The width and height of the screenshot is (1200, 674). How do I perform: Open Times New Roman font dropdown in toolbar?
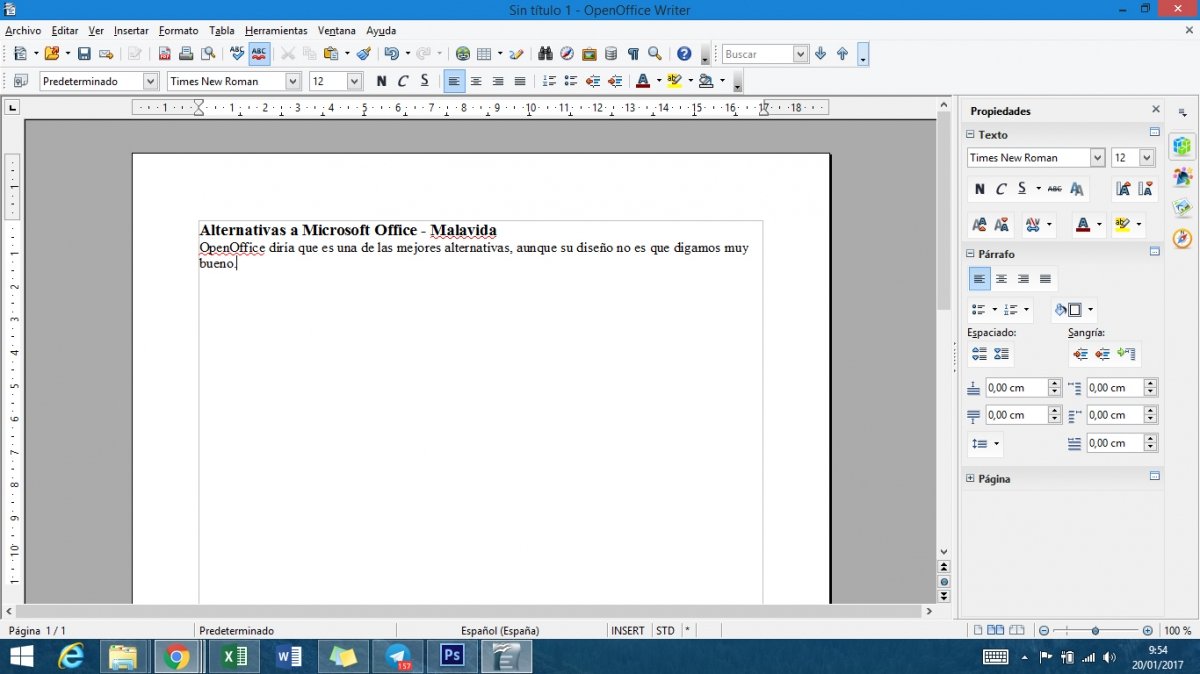[x=293, y=81]
